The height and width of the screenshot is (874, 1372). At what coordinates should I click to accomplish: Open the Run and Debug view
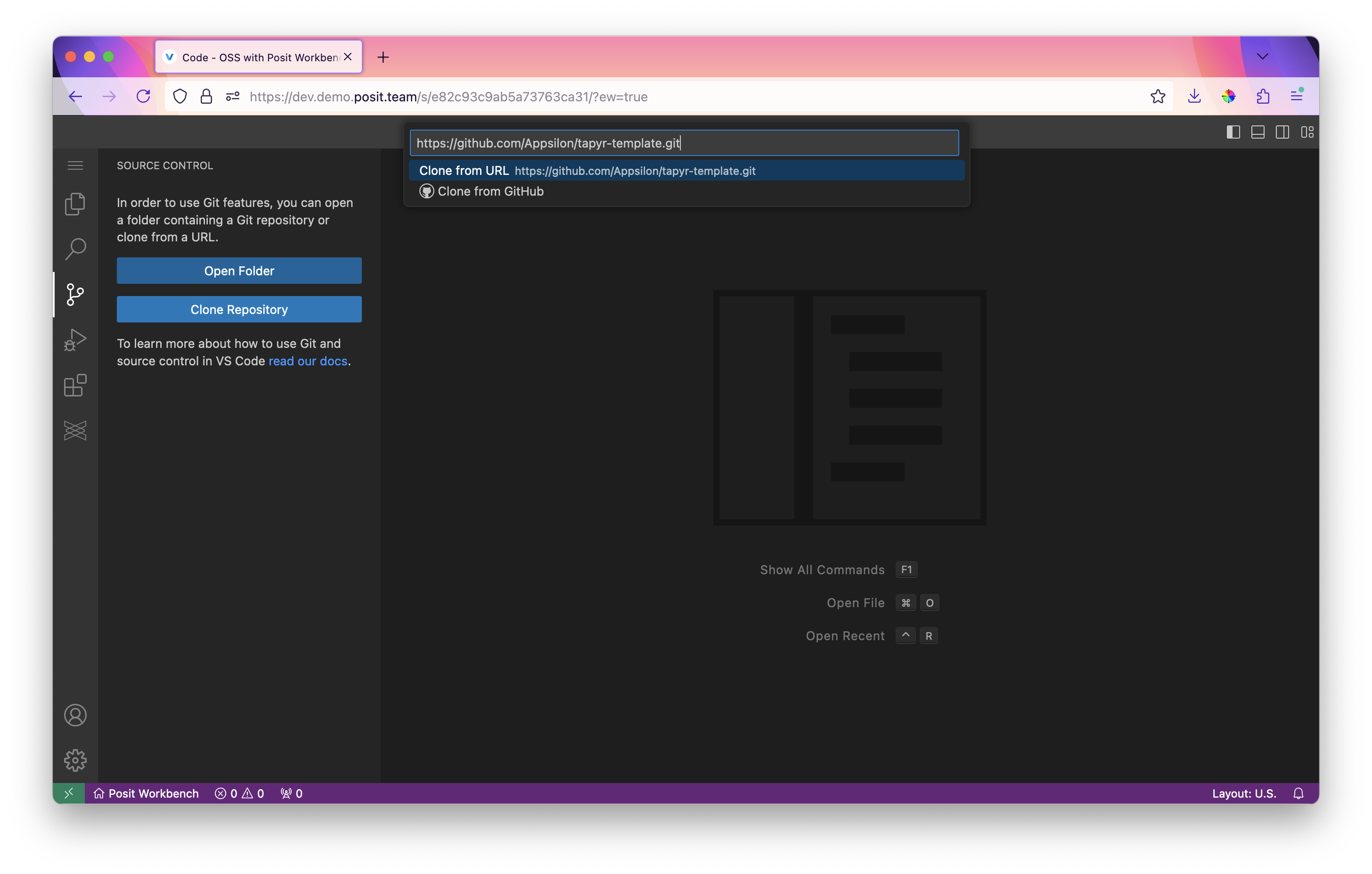pyautogui.click(x=75, y=340)
